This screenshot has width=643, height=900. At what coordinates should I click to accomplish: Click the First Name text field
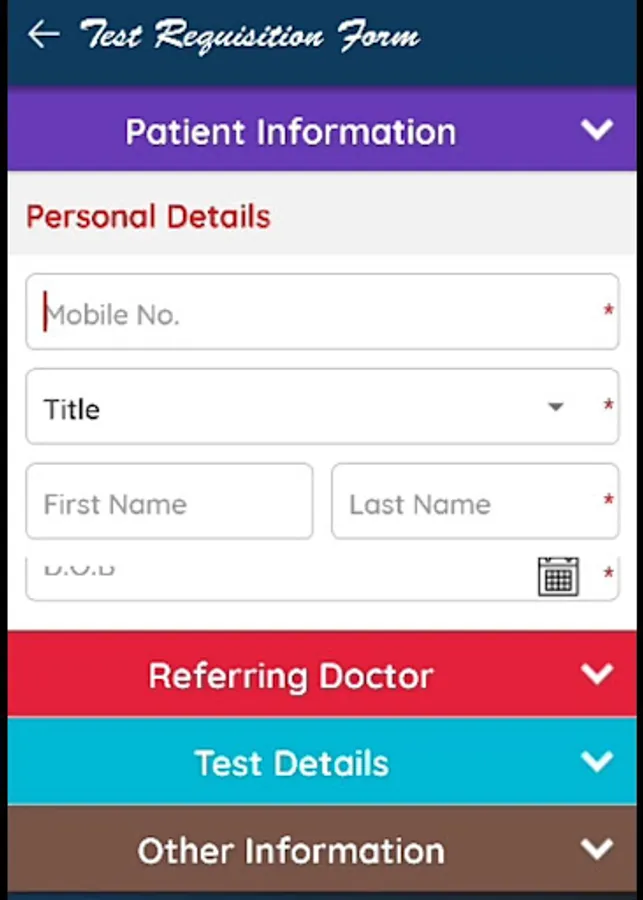tap(169, 502)
